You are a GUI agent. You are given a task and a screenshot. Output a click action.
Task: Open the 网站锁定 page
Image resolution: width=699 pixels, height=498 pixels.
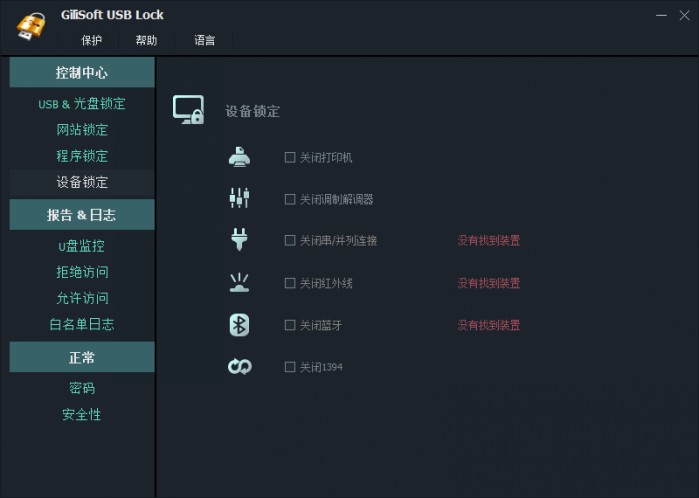82,130
